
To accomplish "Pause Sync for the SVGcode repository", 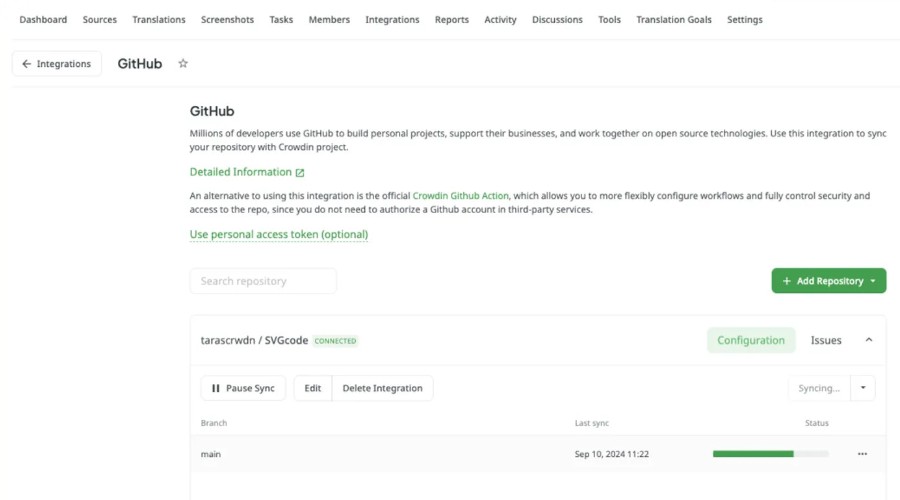I will [243, 388].
